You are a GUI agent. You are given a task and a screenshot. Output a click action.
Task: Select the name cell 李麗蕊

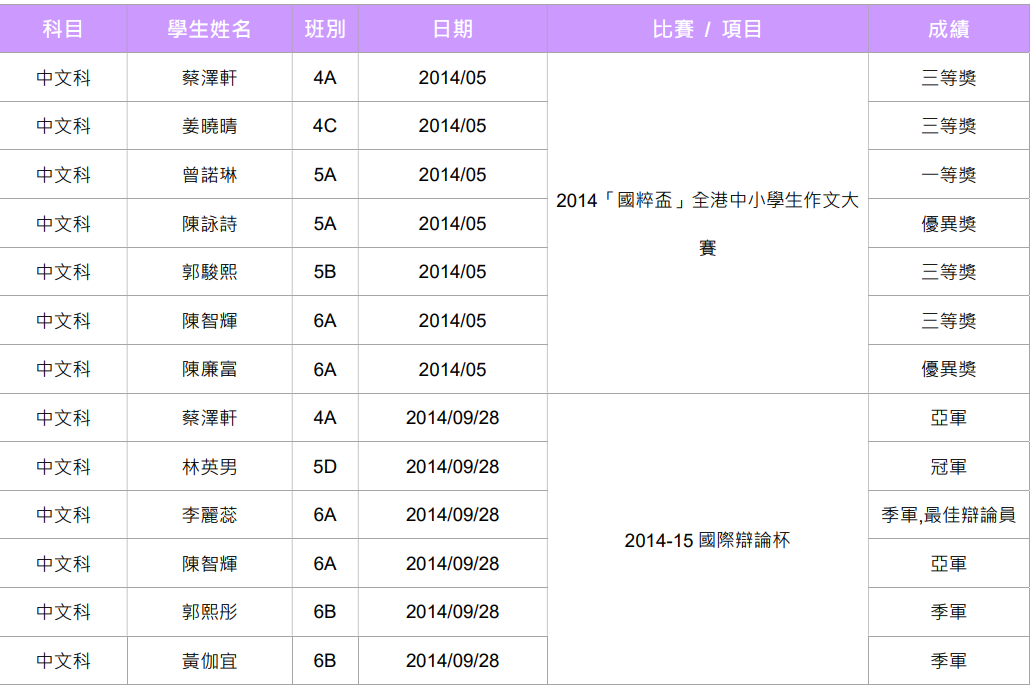(x=209, y=515)
